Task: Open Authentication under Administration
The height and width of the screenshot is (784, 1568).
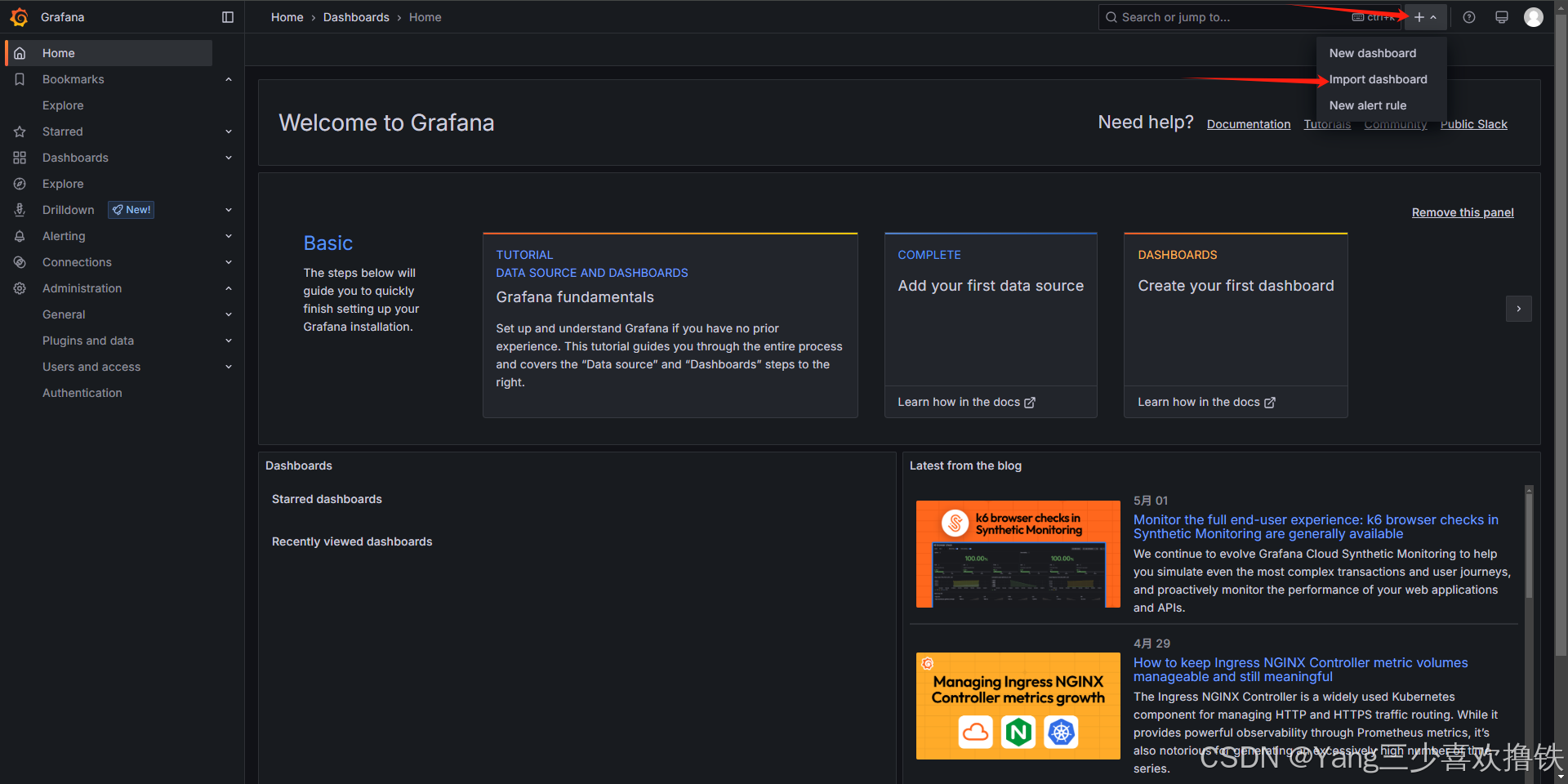Action: [x=82, y=393]
